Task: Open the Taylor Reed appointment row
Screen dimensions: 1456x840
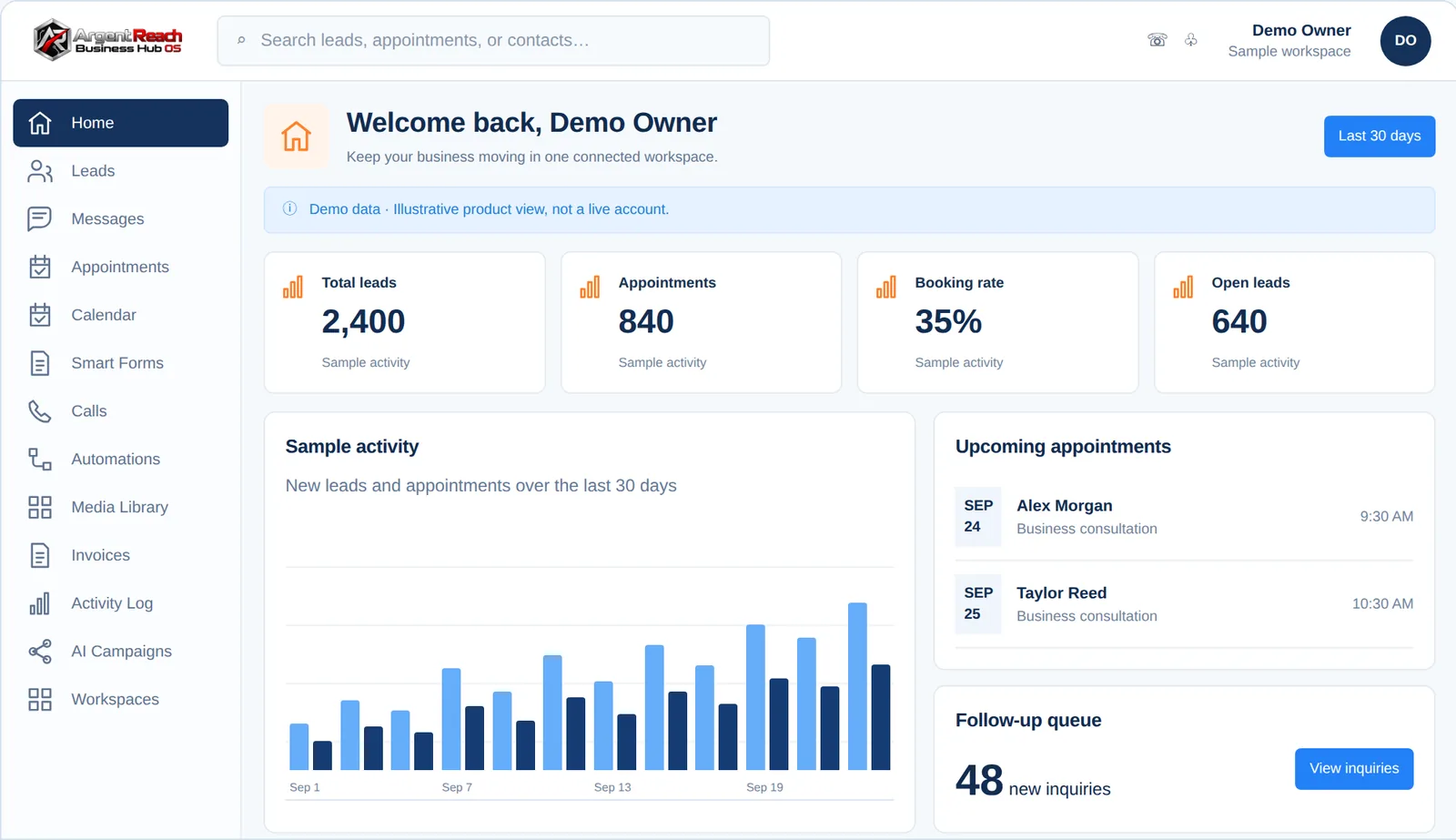Action: click(1184, 604)
